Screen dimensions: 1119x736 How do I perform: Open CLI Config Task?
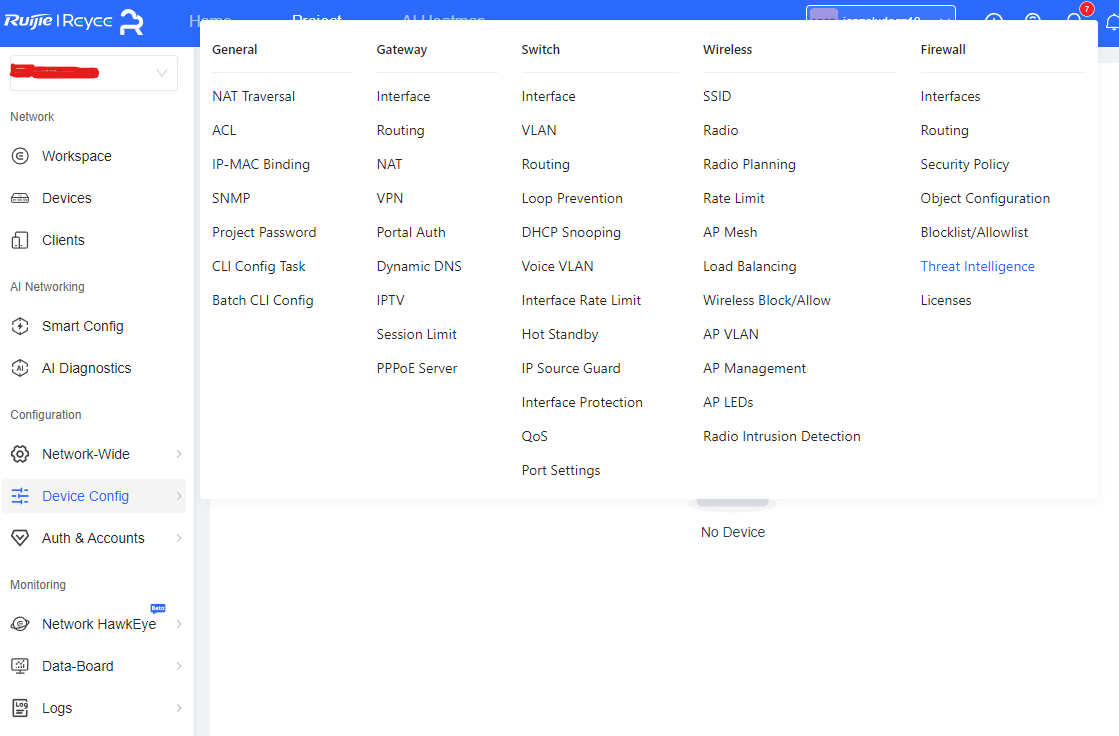[x=258, y=266]
